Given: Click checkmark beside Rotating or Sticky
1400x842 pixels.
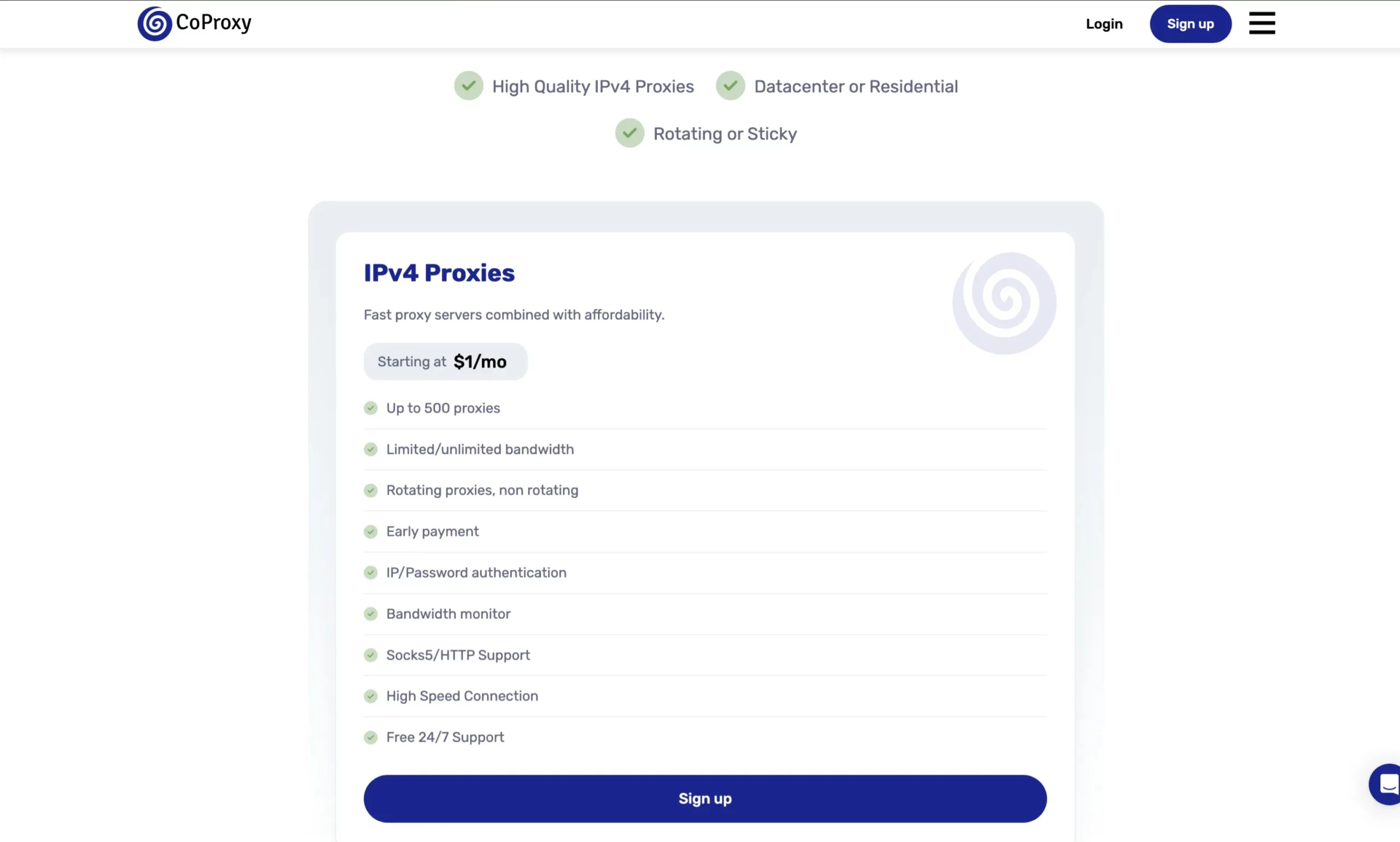Looking at the screenshot, I should 629,133.
